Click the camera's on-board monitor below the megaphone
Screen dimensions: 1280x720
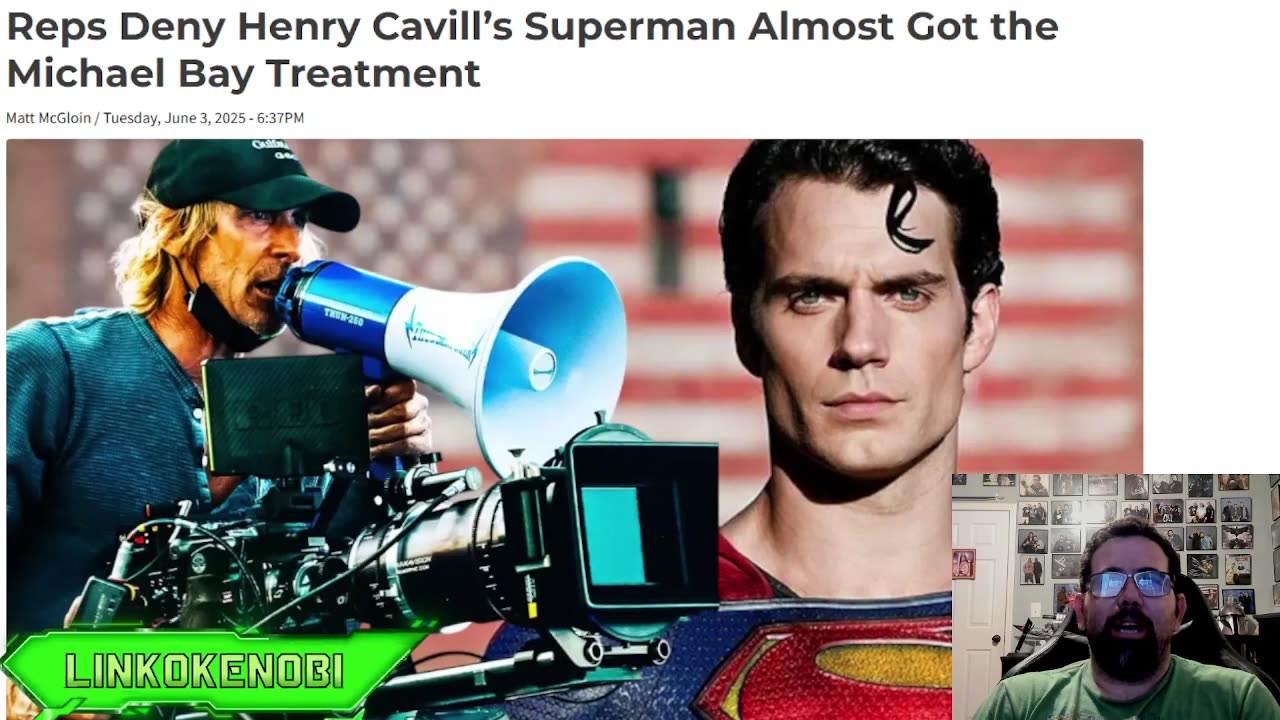click(x=283, y=415)
